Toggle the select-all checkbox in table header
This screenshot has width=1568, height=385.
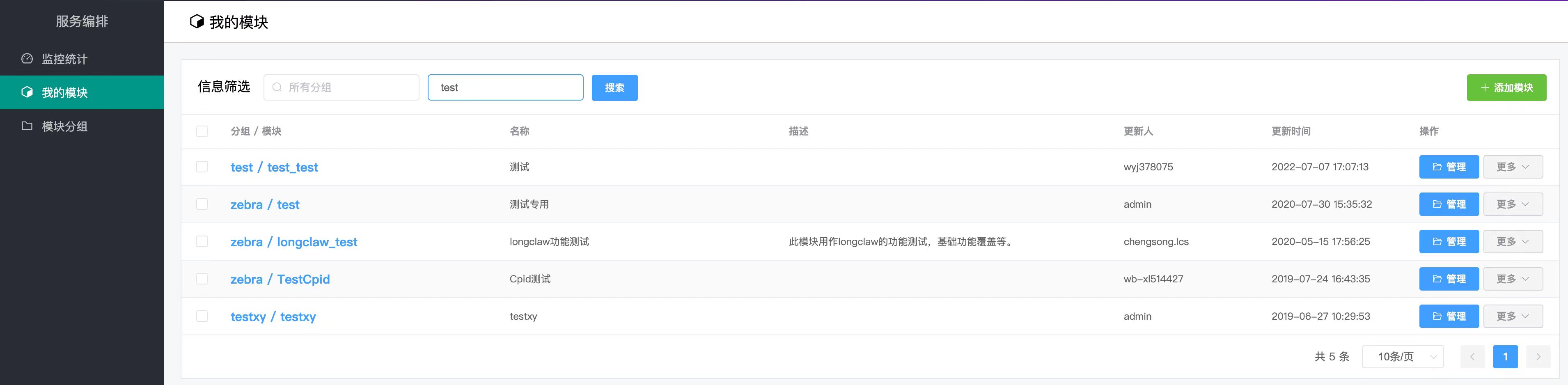202,131
